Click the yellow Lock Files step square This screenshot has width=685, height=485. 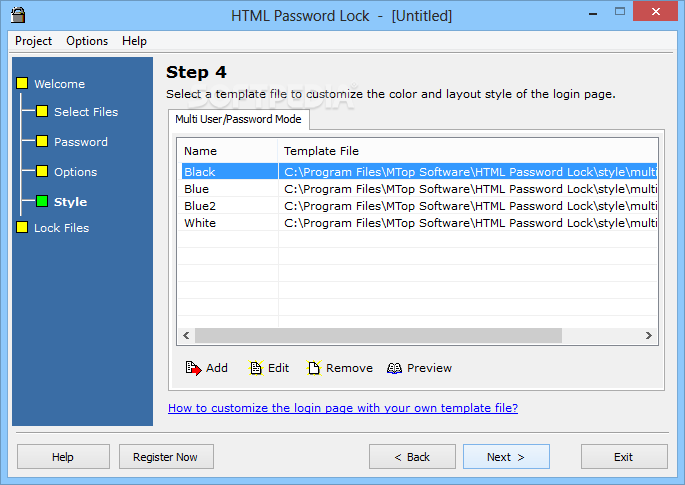tap(22, 227)
